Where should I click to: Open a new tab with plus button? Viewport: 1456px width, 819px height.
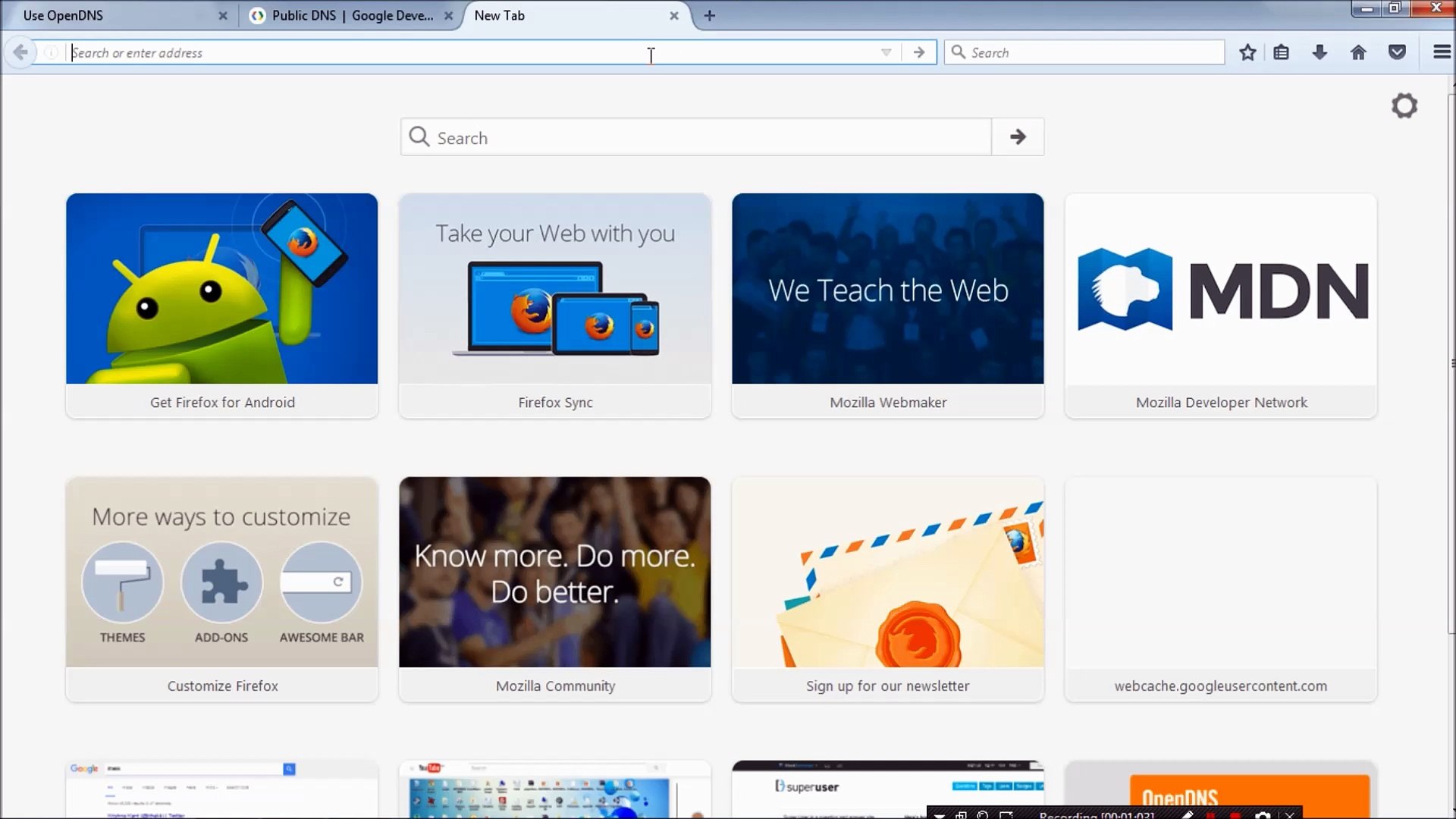[x=710, y=15]
